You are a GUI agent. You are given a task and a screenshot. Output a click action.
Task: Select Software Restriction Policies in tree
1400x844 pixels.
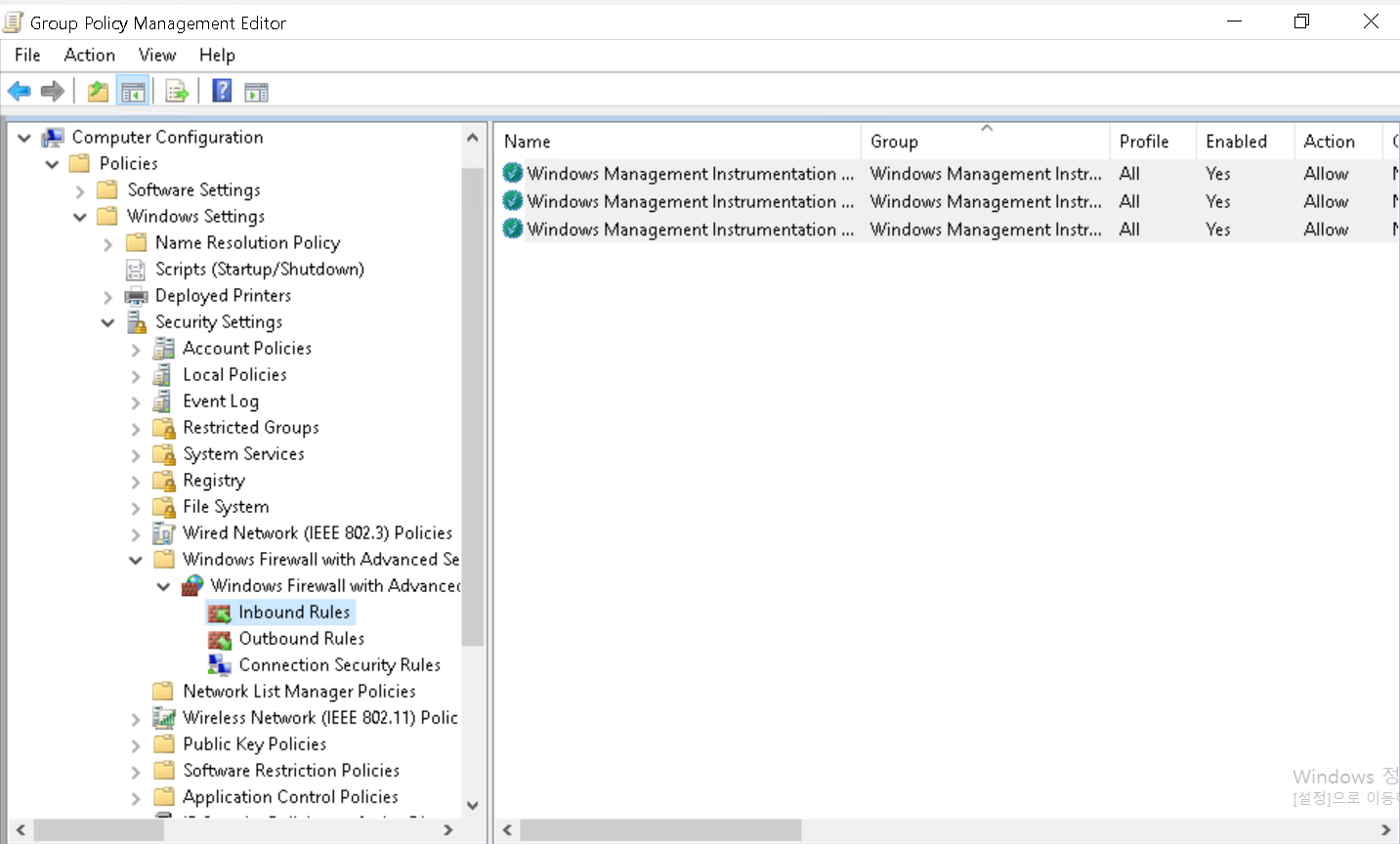(x=291, y=771)
